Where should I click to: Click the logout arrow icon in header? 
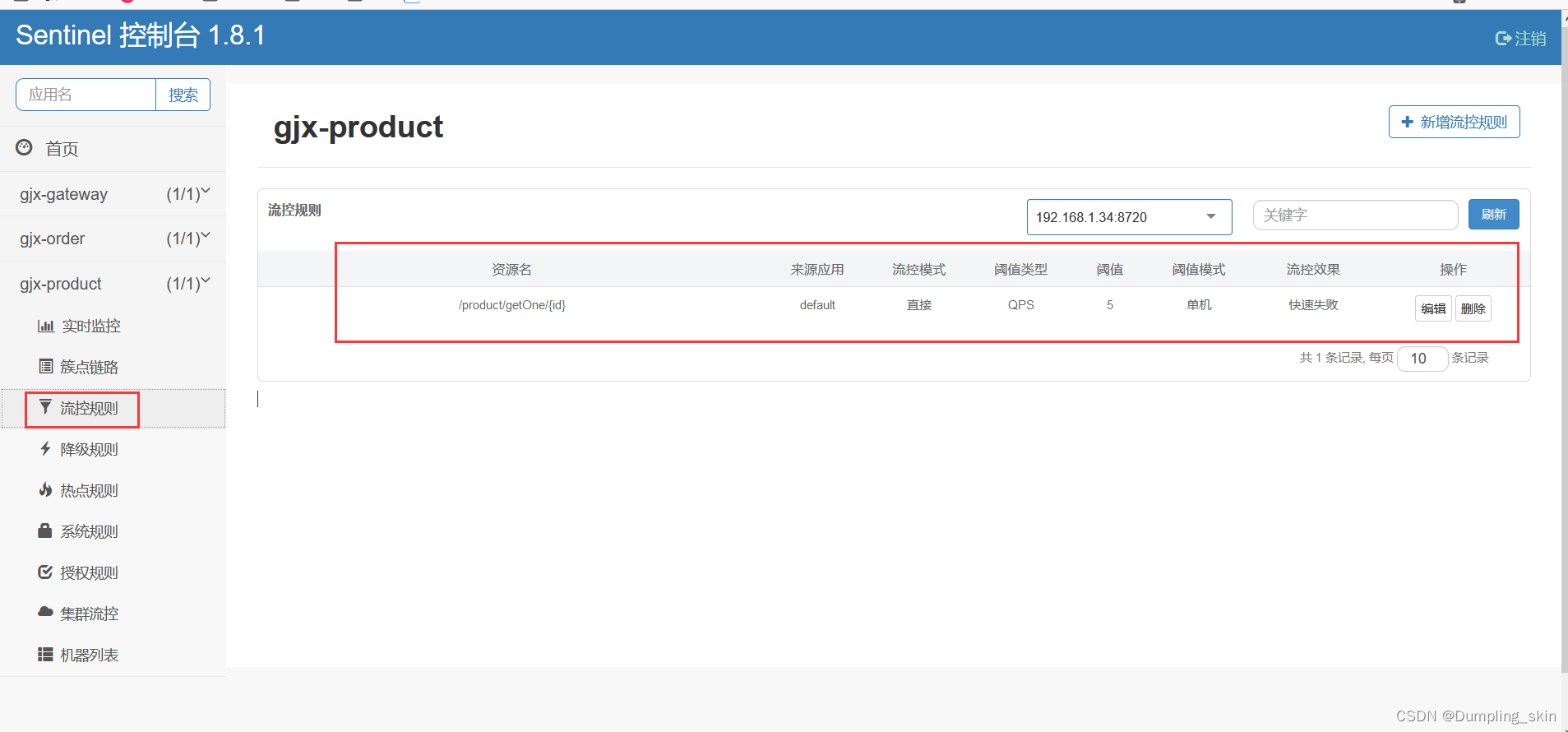[x=1503, y=38]
